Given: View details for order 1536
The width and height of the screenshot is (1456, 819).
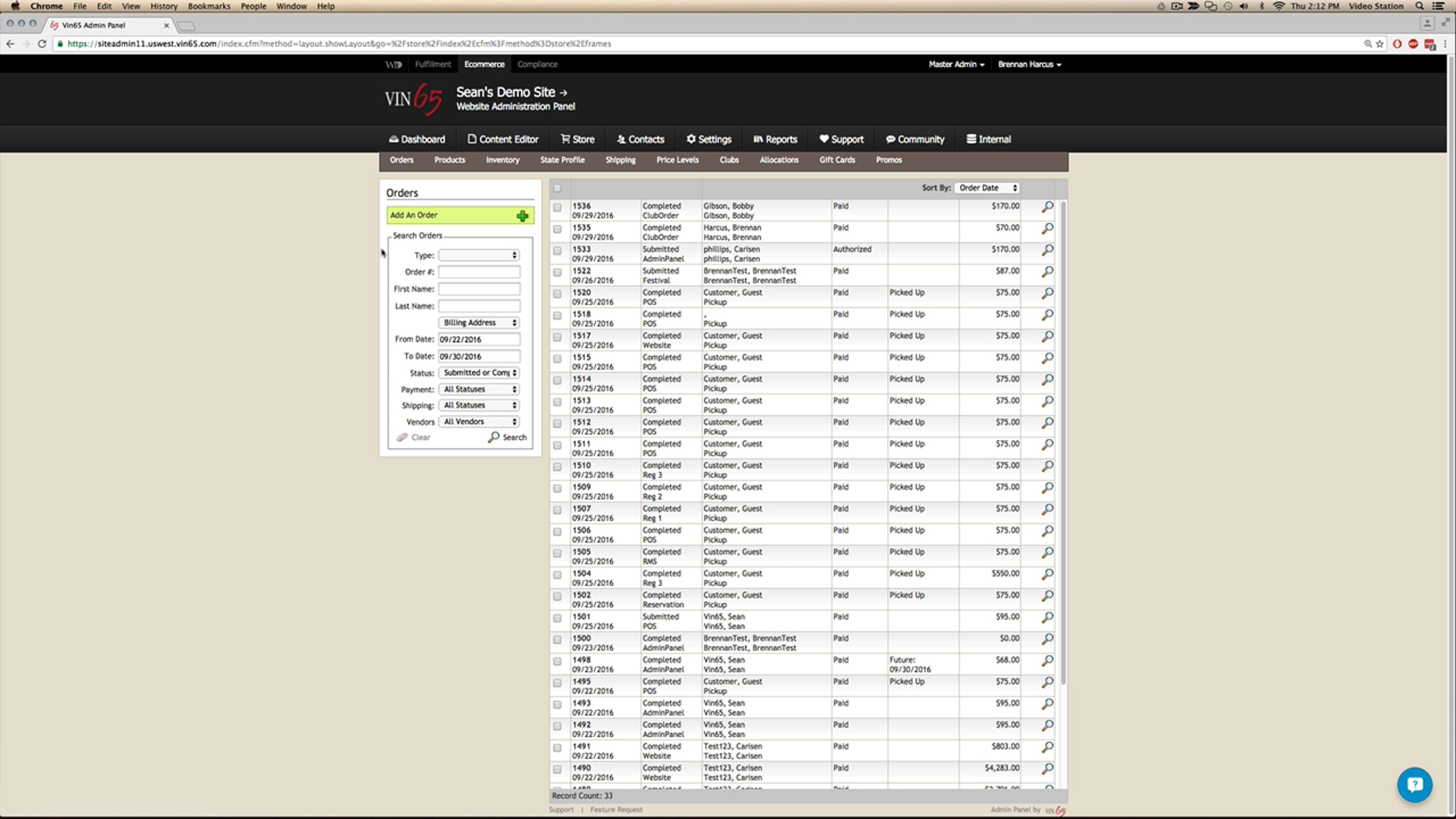Looking at the screenshot, I should point(1047,207).
